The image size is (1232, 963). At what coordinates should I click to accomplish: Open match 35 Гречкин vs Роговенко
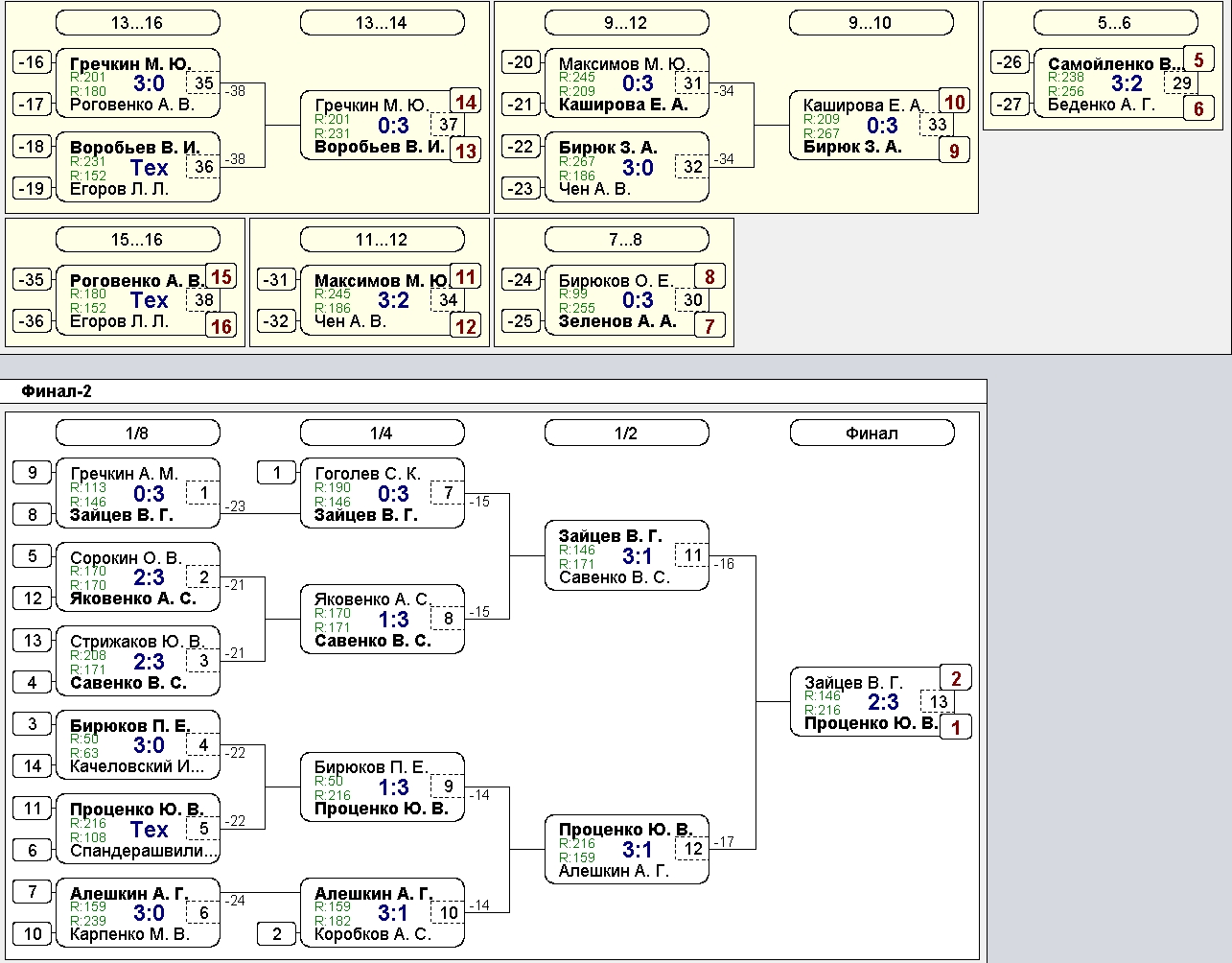tap(137, 83)
